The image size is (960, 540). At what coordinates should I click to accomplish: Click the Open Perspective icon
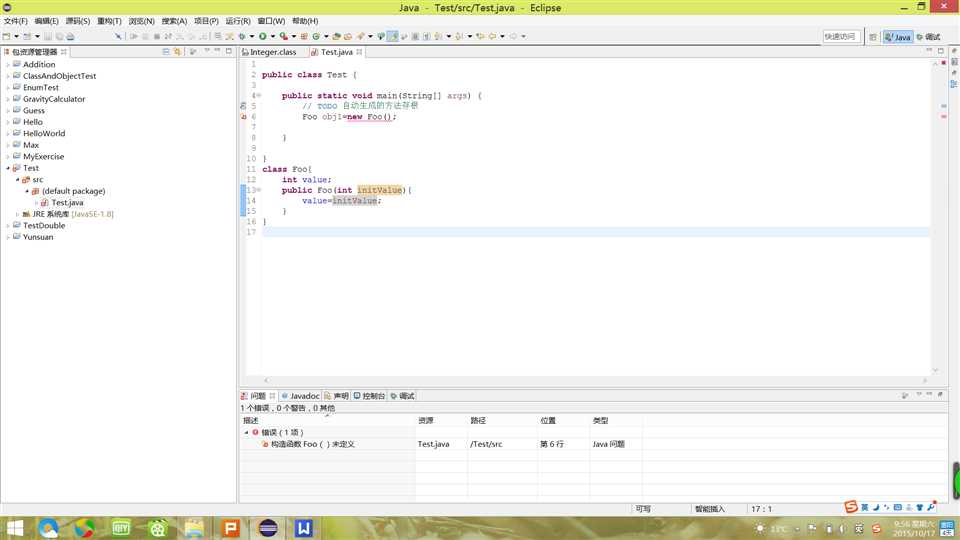tap(873, 37)
